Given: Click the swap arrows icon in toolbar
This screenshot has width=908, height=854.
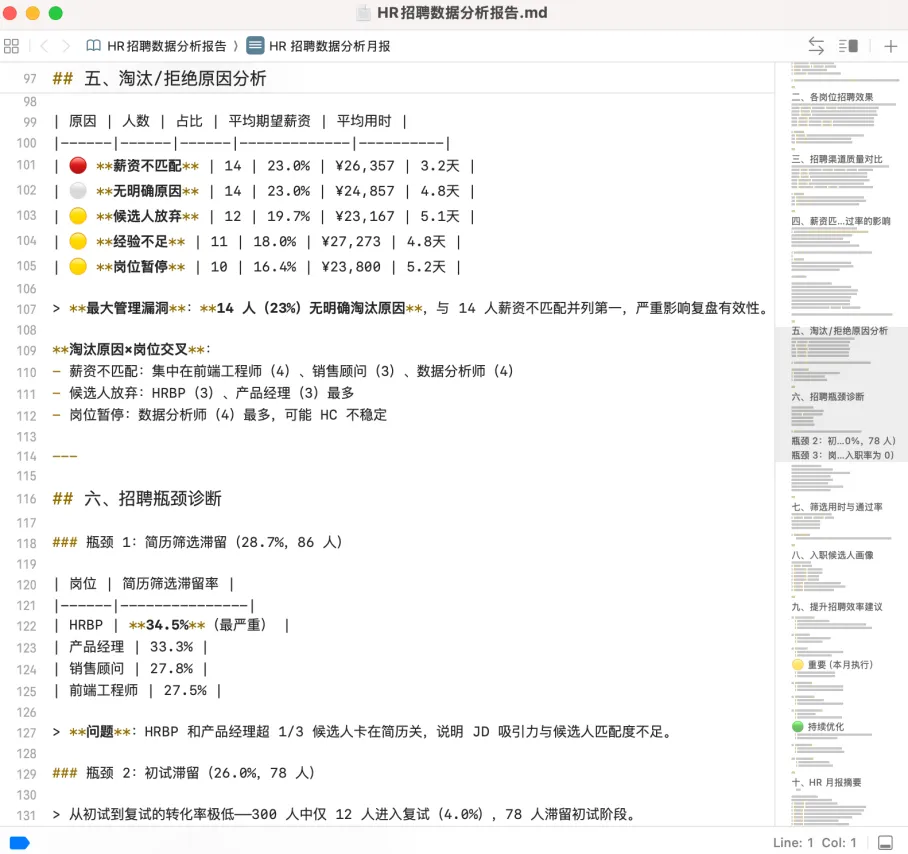Looking at the screenshot, I should pos(816,46).
